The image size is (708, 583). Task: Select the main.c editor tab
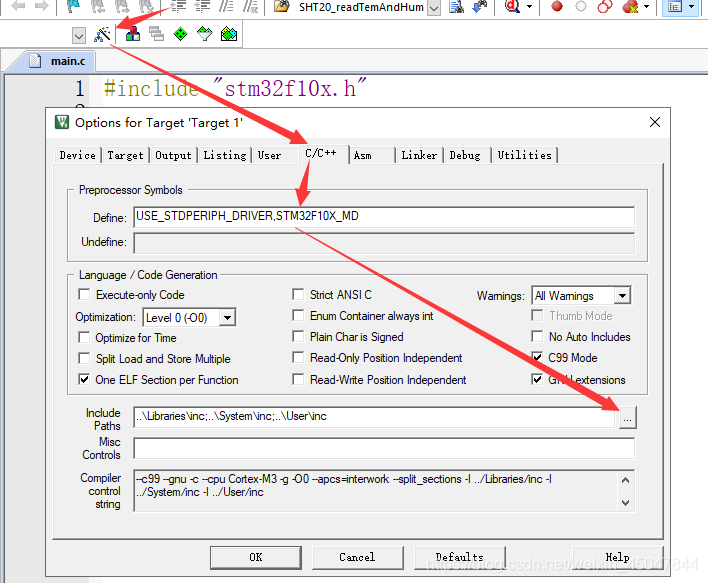[x=60, y=61]
